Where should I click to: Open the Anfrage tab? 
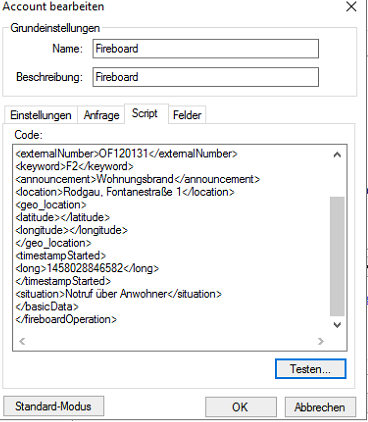101,115
